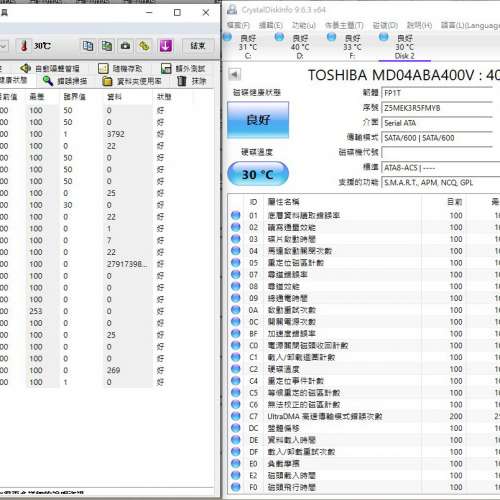The height and width of the screenshot is (500, 500).
Task: Open the drive selector dropdown in HD Tune
Action: pyautogui.click(x=3, y=46)
